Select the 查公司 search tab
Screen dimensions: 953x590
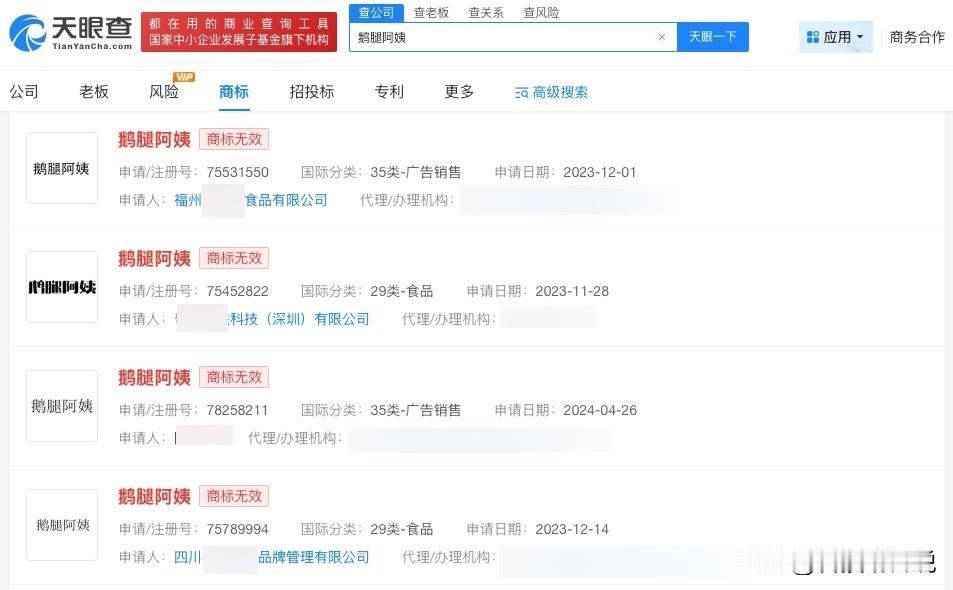click(376, 12)
